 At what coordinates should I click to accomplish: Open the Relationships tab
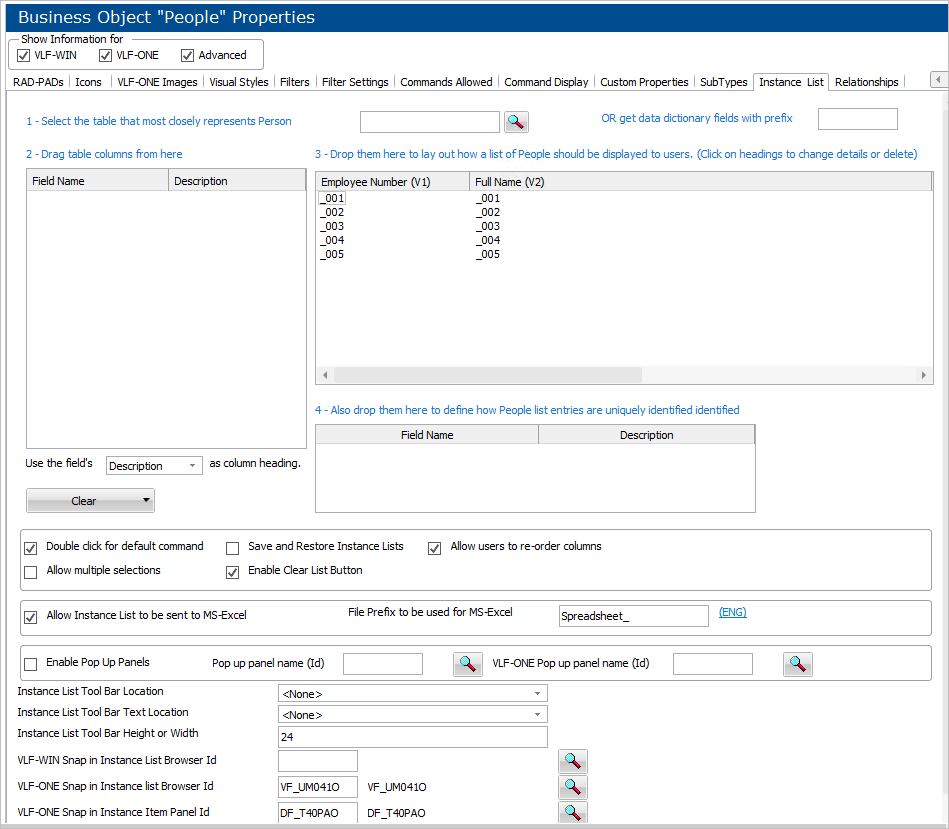tap(866, 82)
